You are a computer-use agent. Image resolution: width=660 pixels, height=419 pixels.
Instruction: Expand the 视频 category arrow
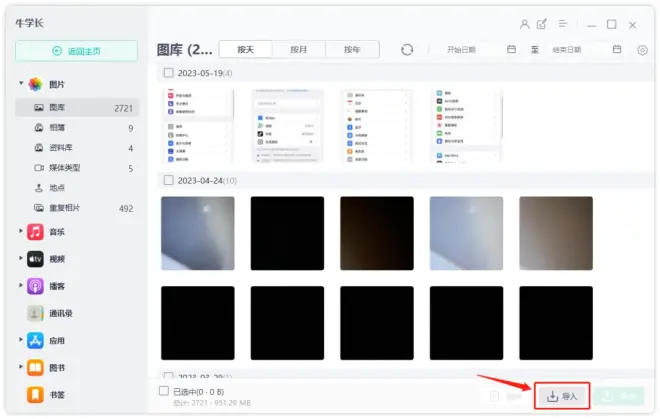coord(21,258)
